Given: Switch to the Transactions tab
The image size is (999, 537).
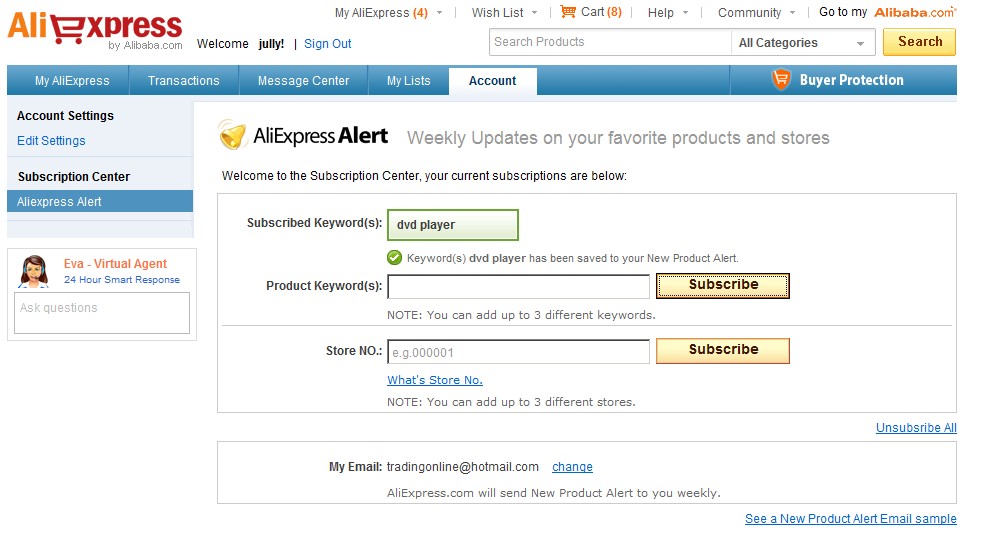Looking at the screenshot, I should click(x=183, y=81).
